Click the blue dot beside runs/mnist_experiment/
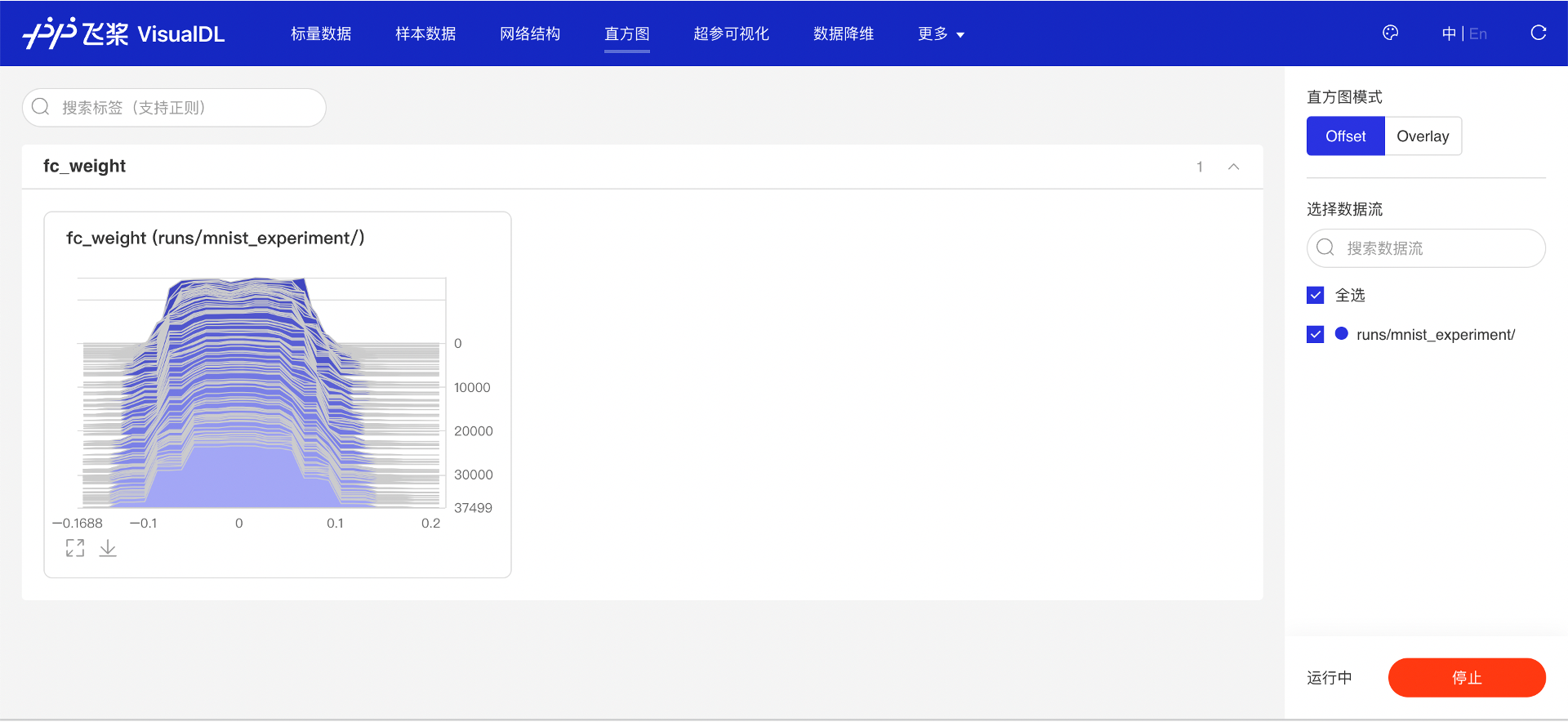The width and height of the screenshot is (1568, 722). [x=1341, y=333]
